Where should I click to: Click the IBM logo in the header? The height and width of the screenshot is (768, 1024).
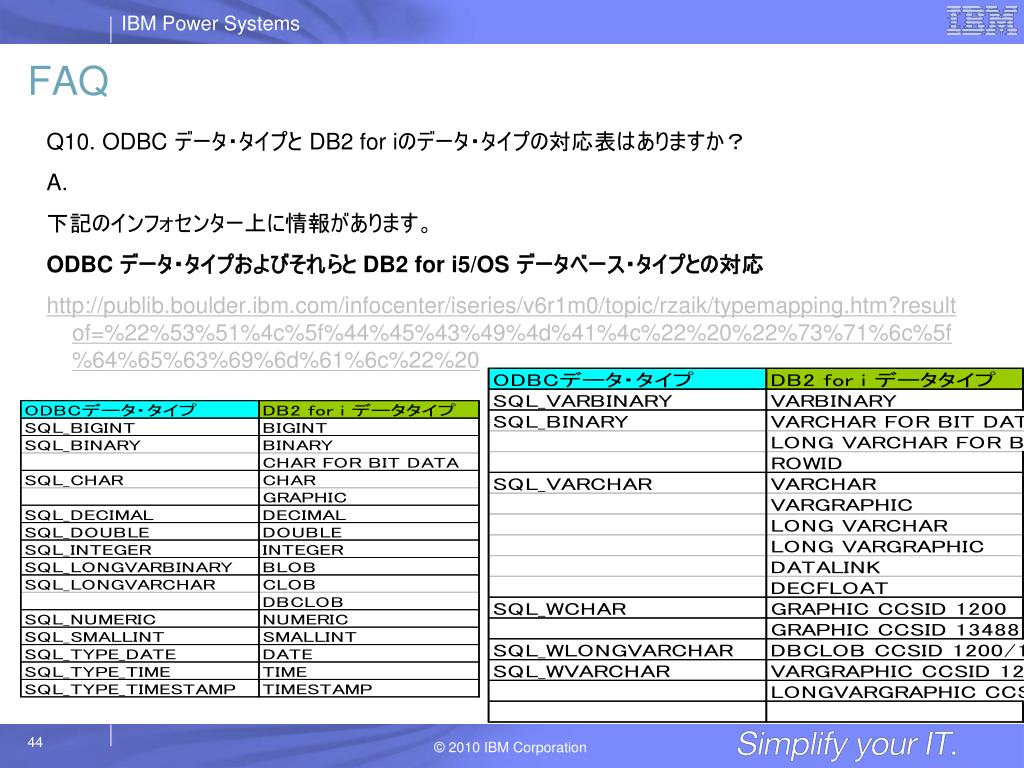click(x=981, y=21)
